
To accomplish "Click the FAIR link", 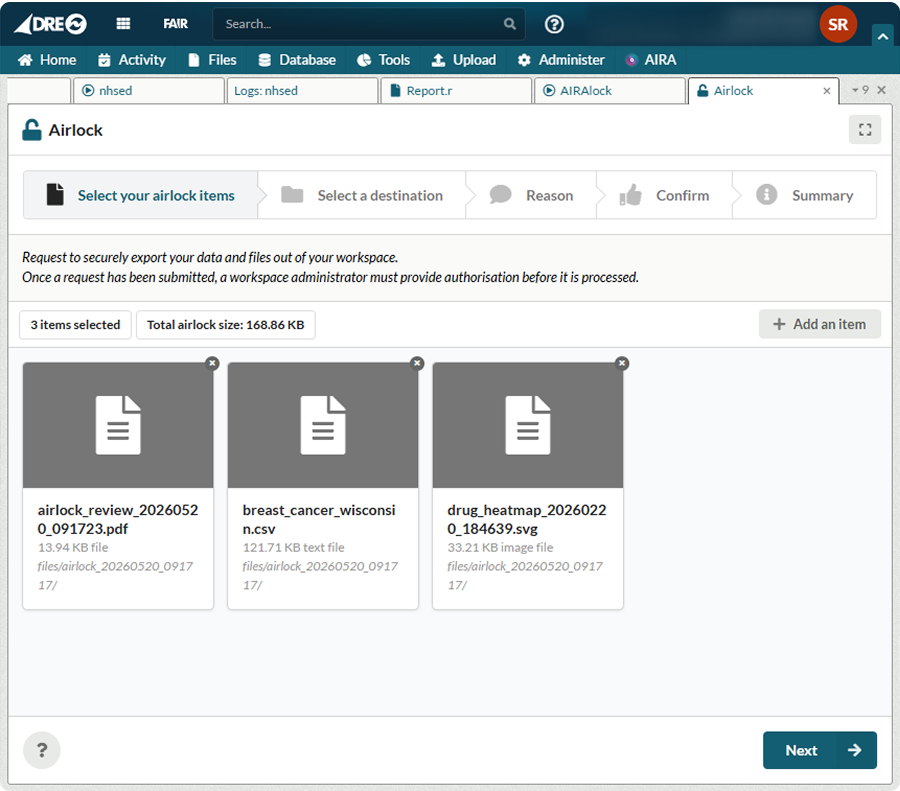I will (x=175, y=24).
